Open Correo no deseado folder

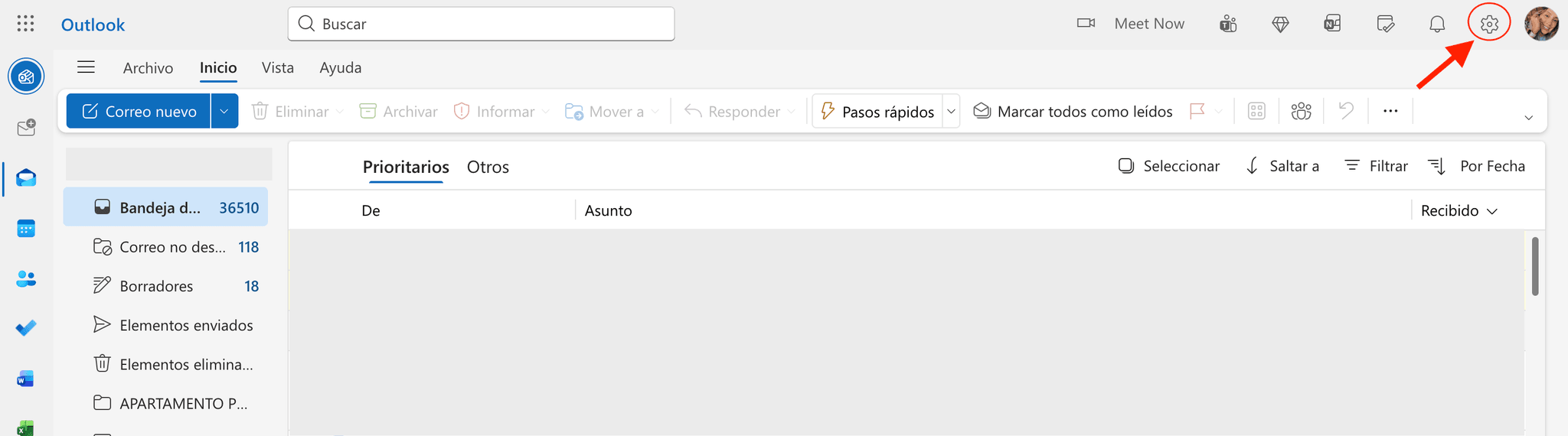(x=165, y=247)
